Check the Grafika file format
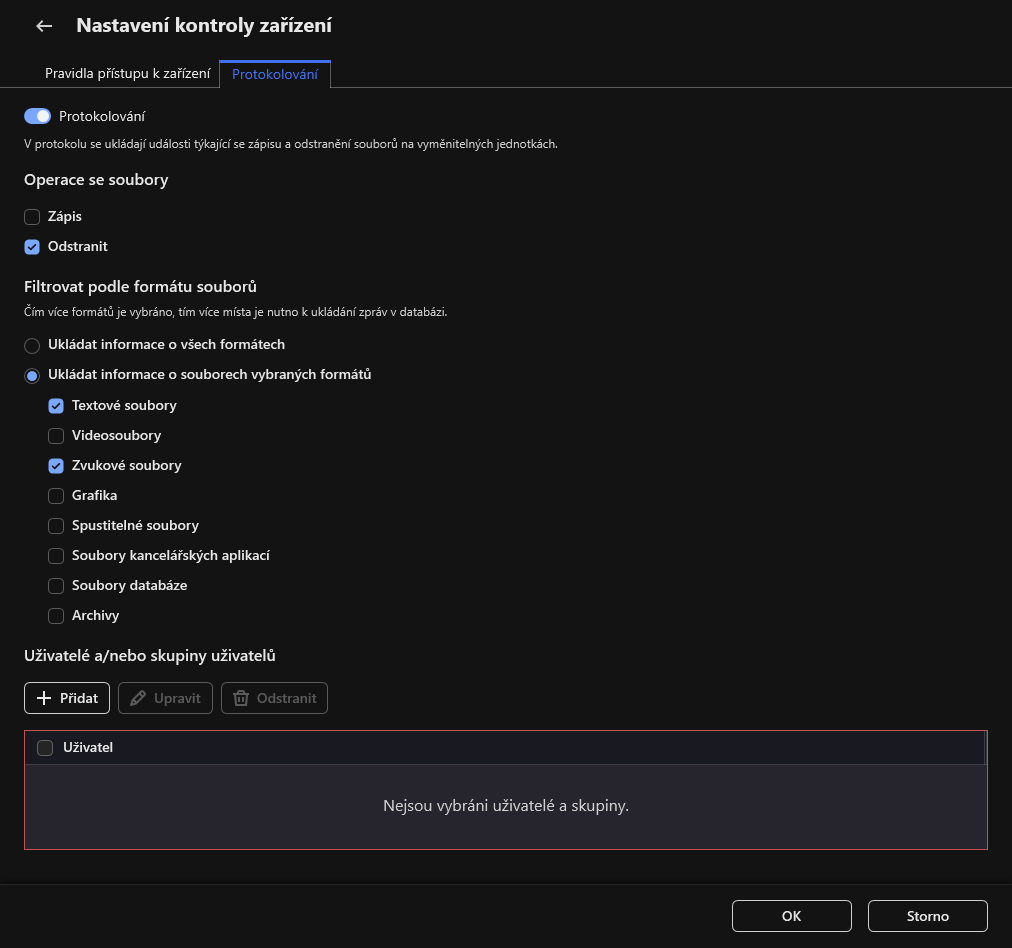 point(56,495)
